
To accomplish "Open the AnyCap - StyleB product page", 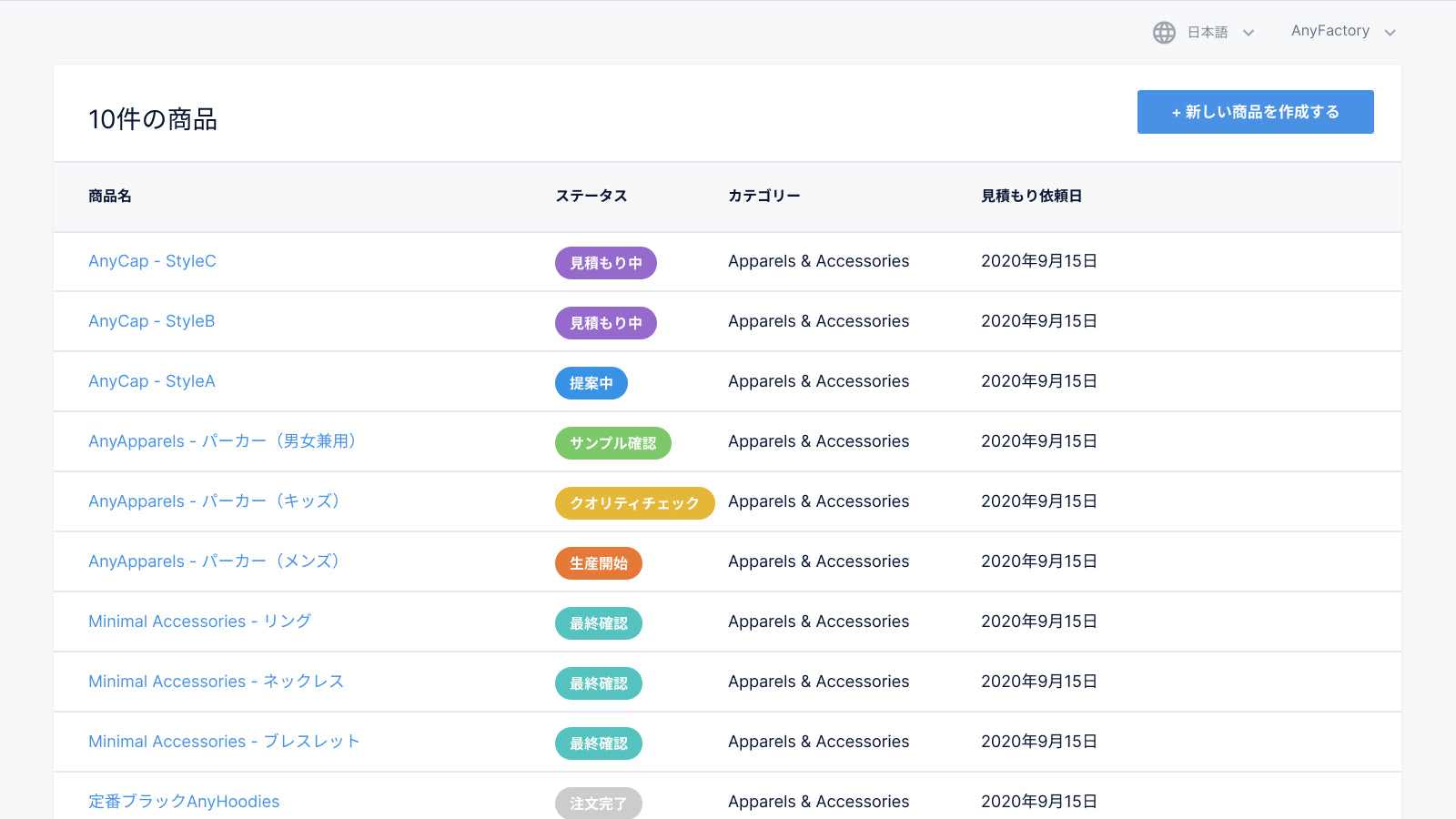I will (x=151, y=321).
